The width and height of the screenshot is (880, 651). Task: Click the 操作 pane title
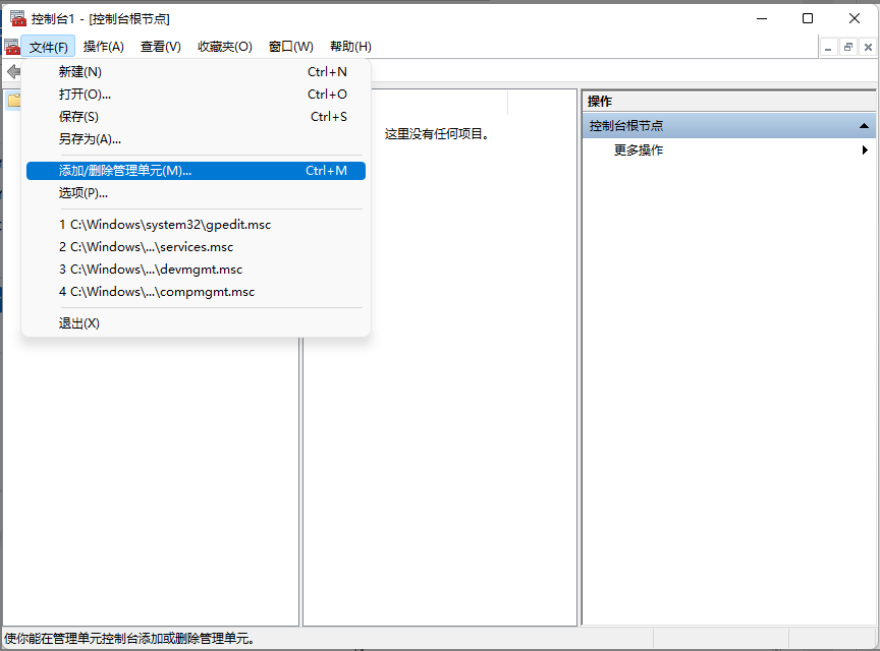[x=599, y=102]
